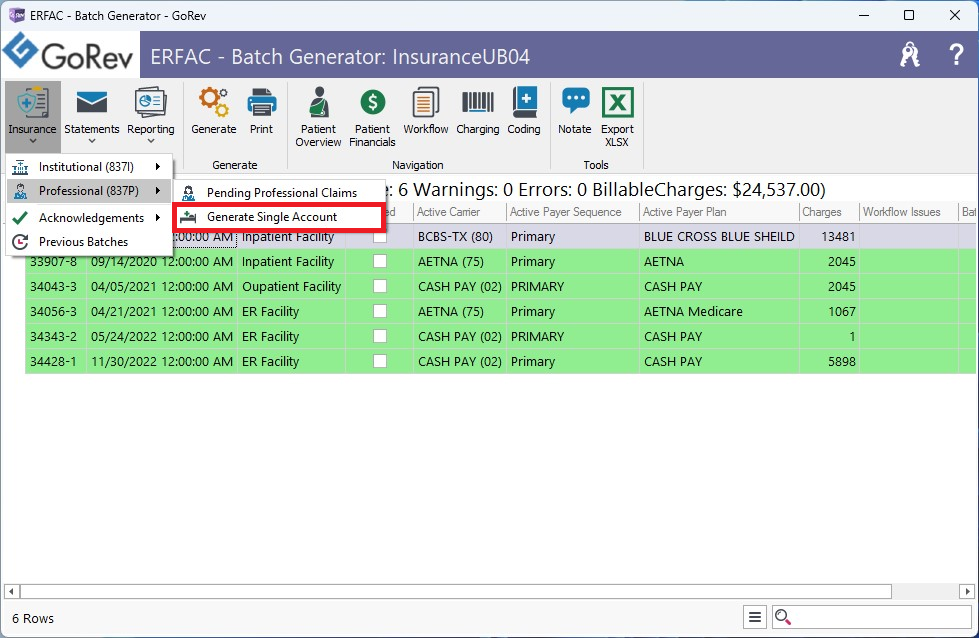The width and height of the screenshot is (979, 638).
Task: Click the 05/24/2022 12:00:00 AM date cell
Action: (x=162, y=336)
